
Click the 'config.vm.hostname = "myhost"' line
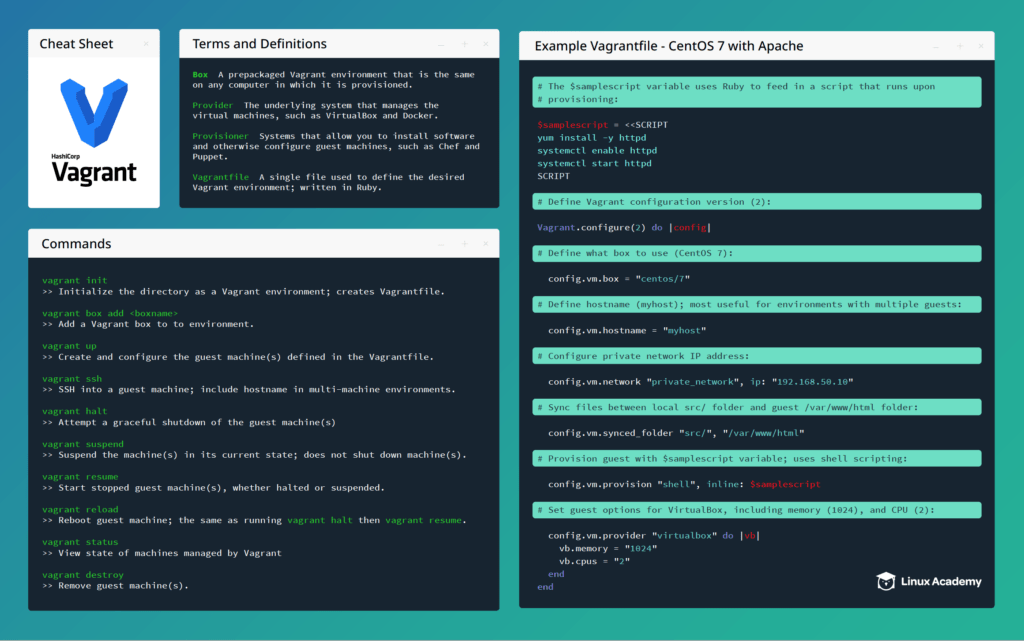click(x=627, y=330)
